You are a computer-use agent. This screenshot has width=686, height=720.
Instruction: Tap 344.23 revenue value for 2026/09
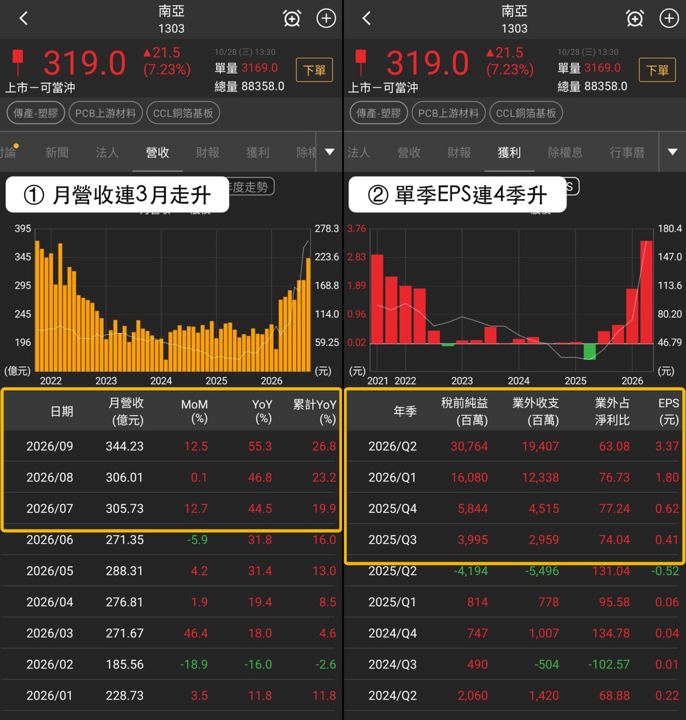tap(124, 446)
